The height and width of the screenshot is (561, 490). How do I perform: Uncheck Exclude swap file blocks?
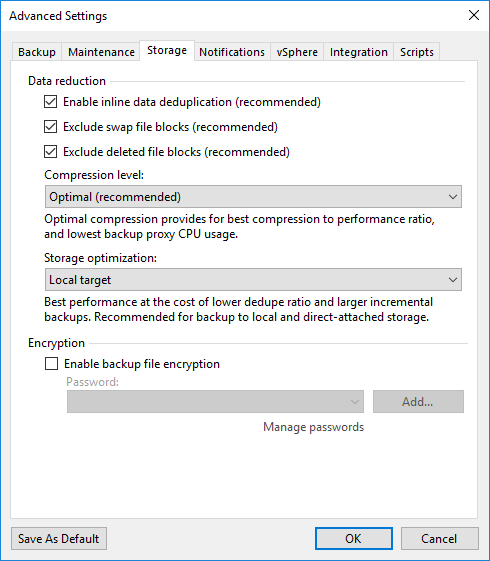coord(50,127)
